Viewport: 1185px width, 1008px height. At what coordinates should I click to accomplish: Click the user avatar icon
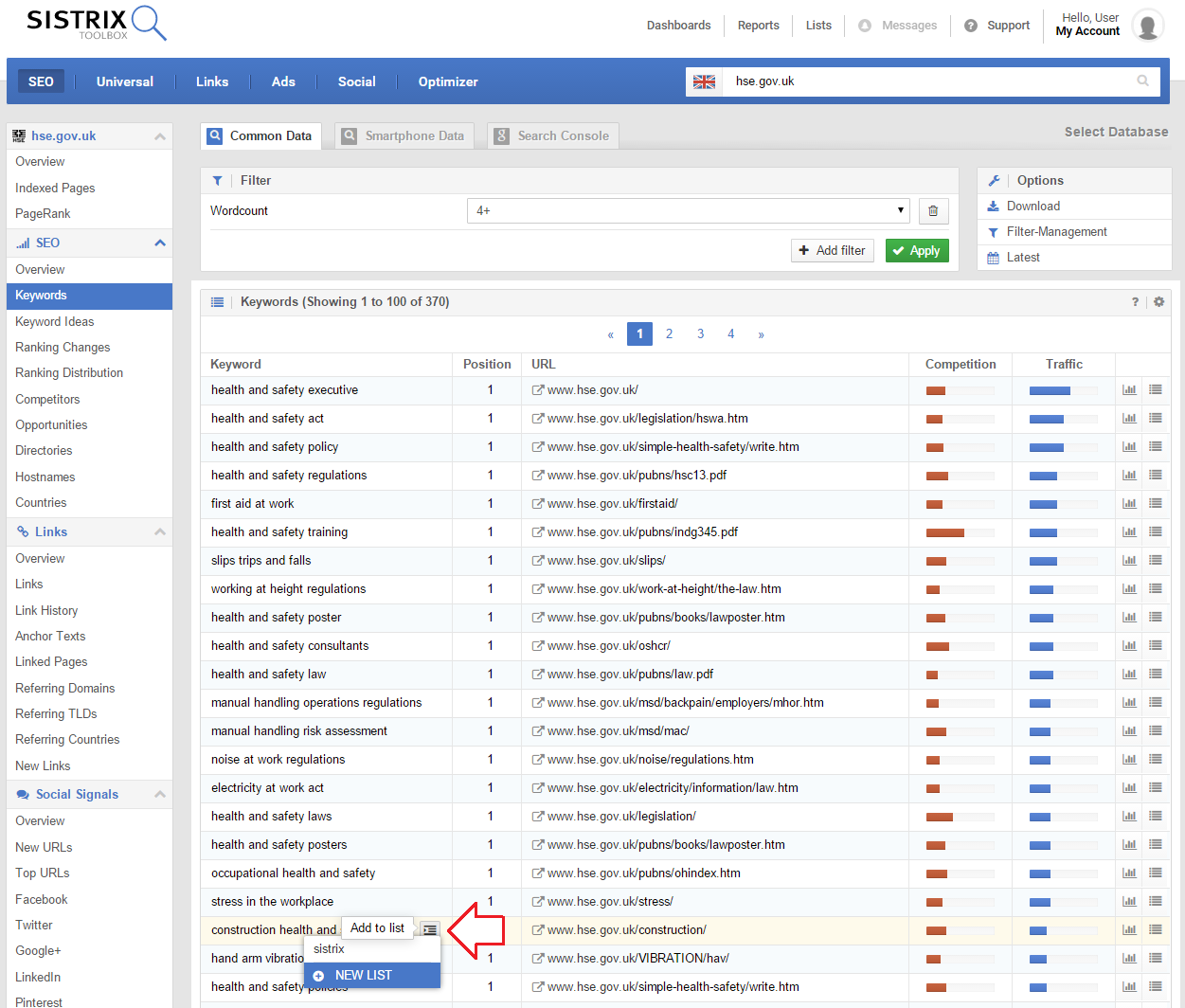(x=1147, y=26)
